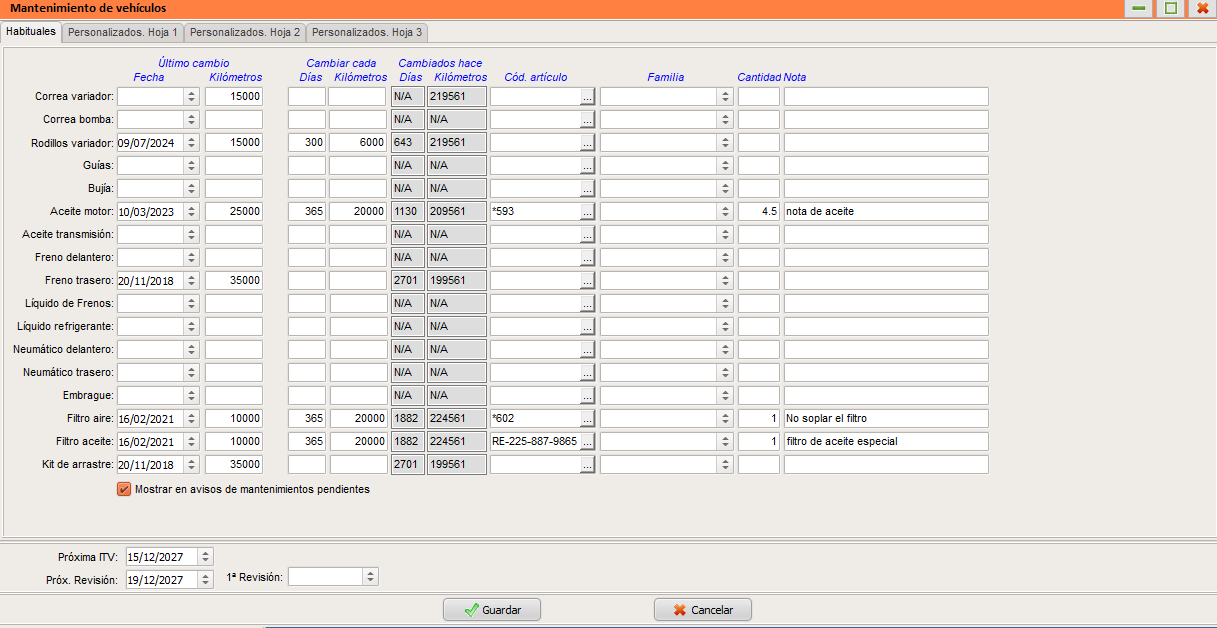Click Freno trasero Fecha field
Viewport: 1217px width, 628px height.
151,281
